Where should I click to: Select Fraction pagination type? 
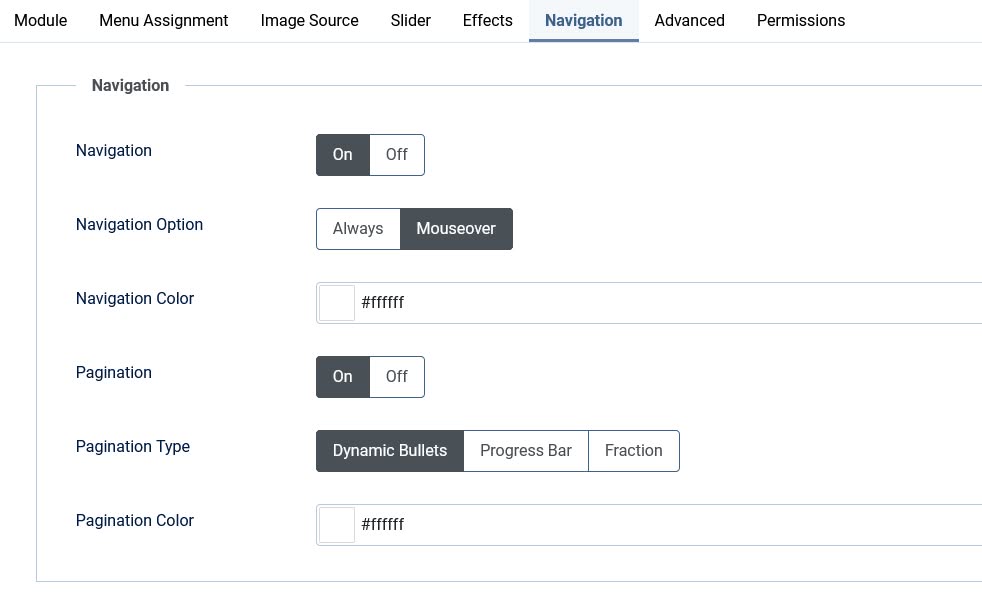pyautogui.click(x=633, y=451)
